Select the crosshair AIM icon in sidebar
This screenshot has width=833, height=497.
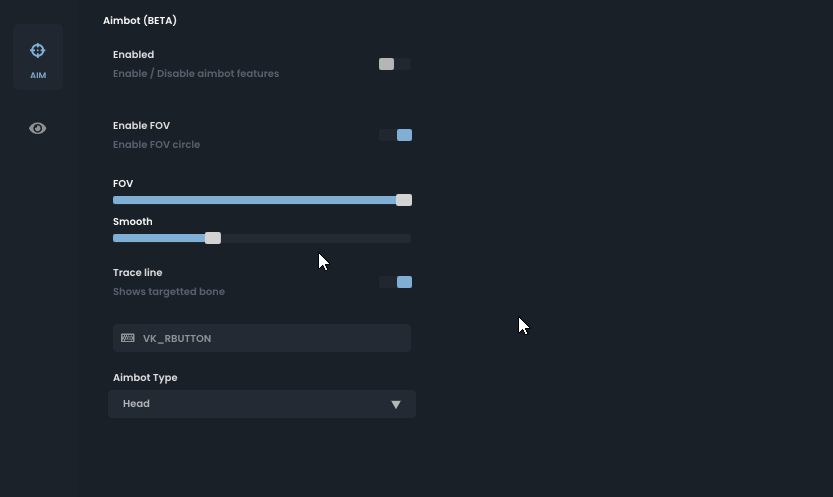[x=38, y=50]
